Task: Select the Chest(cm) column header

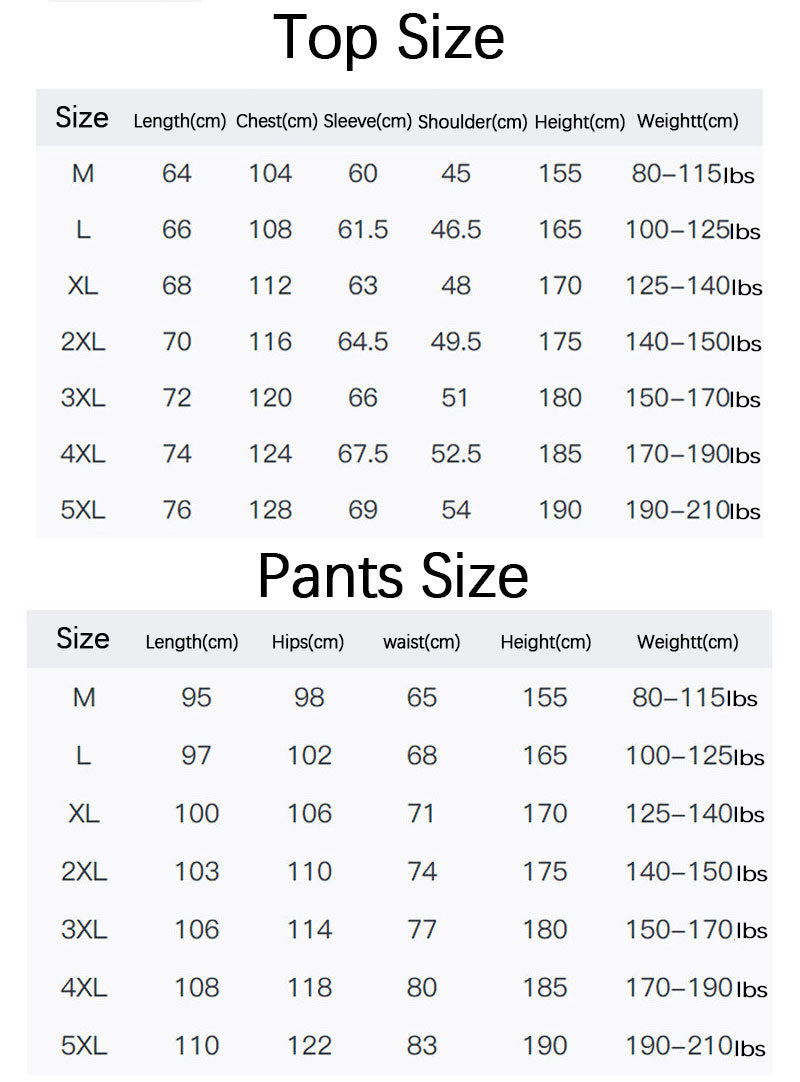Action: point(277,122)
